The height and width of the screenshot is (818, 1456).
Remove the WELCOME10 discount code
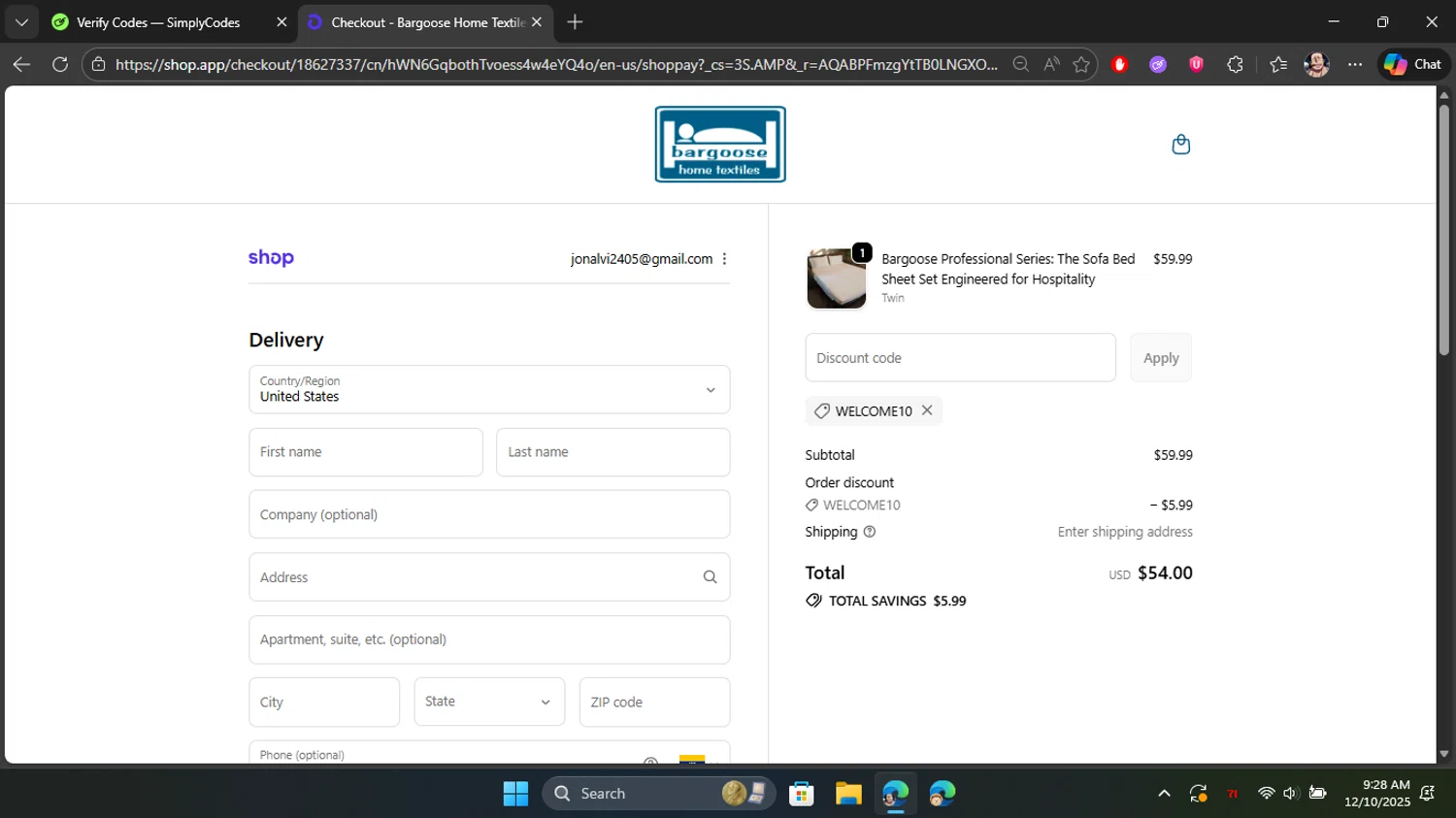click(927, 410)
